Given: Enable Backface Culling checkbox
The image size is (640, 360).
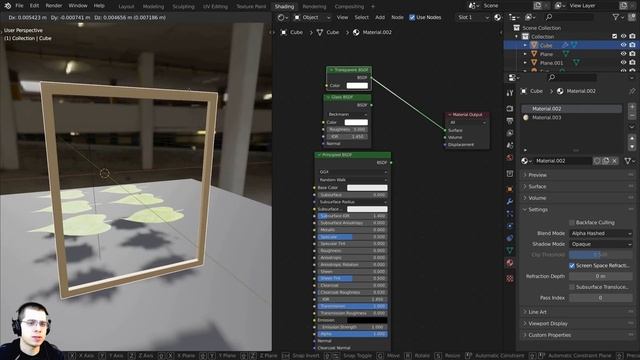Looking at the screenshot, I should (572, 222).
